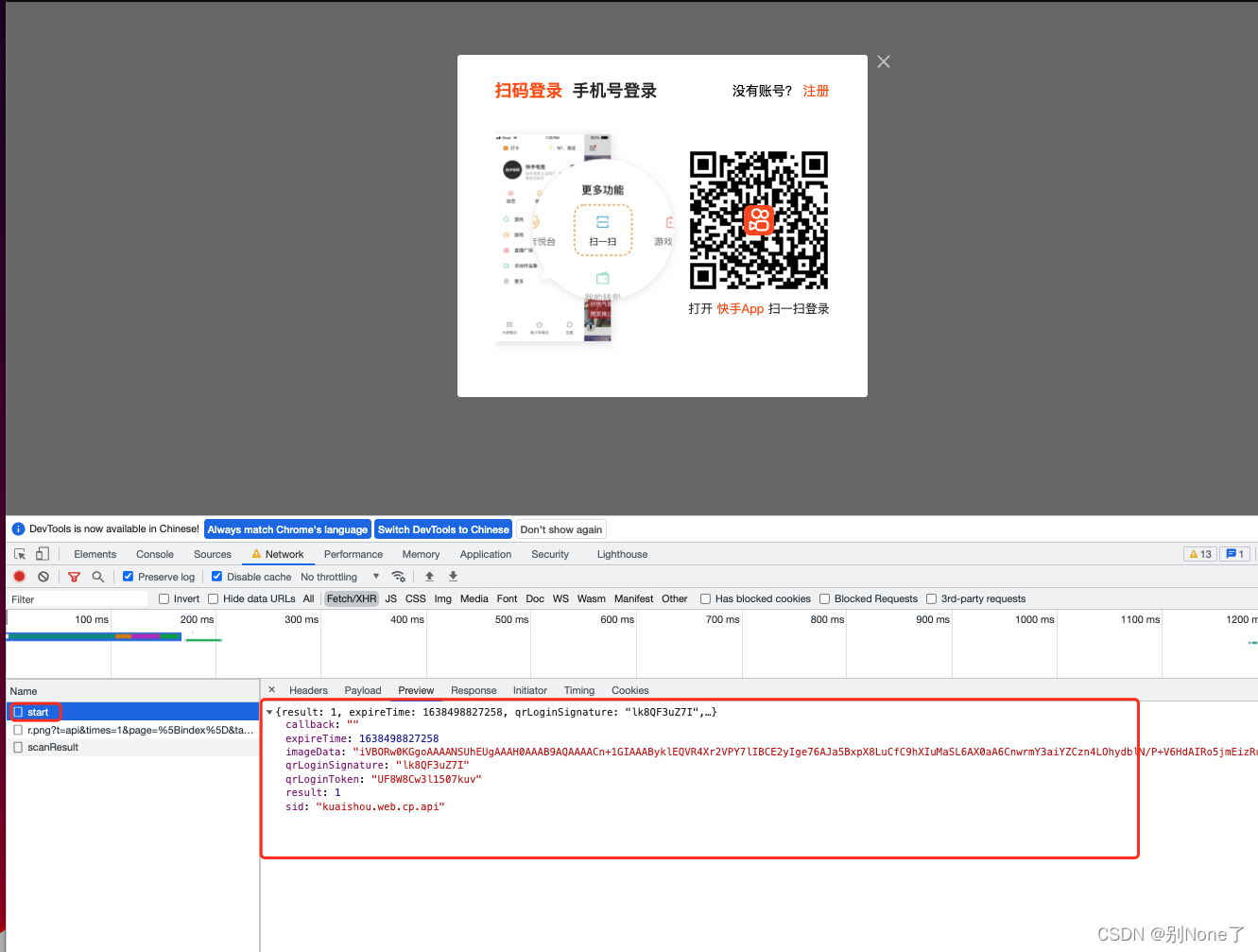Close the request details pane
Screen dimensions: 1258x952
tap(272, 690)
